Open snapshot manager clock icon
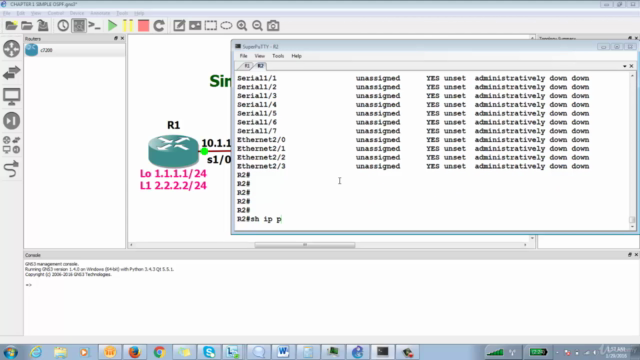 (x=63, y=26)
